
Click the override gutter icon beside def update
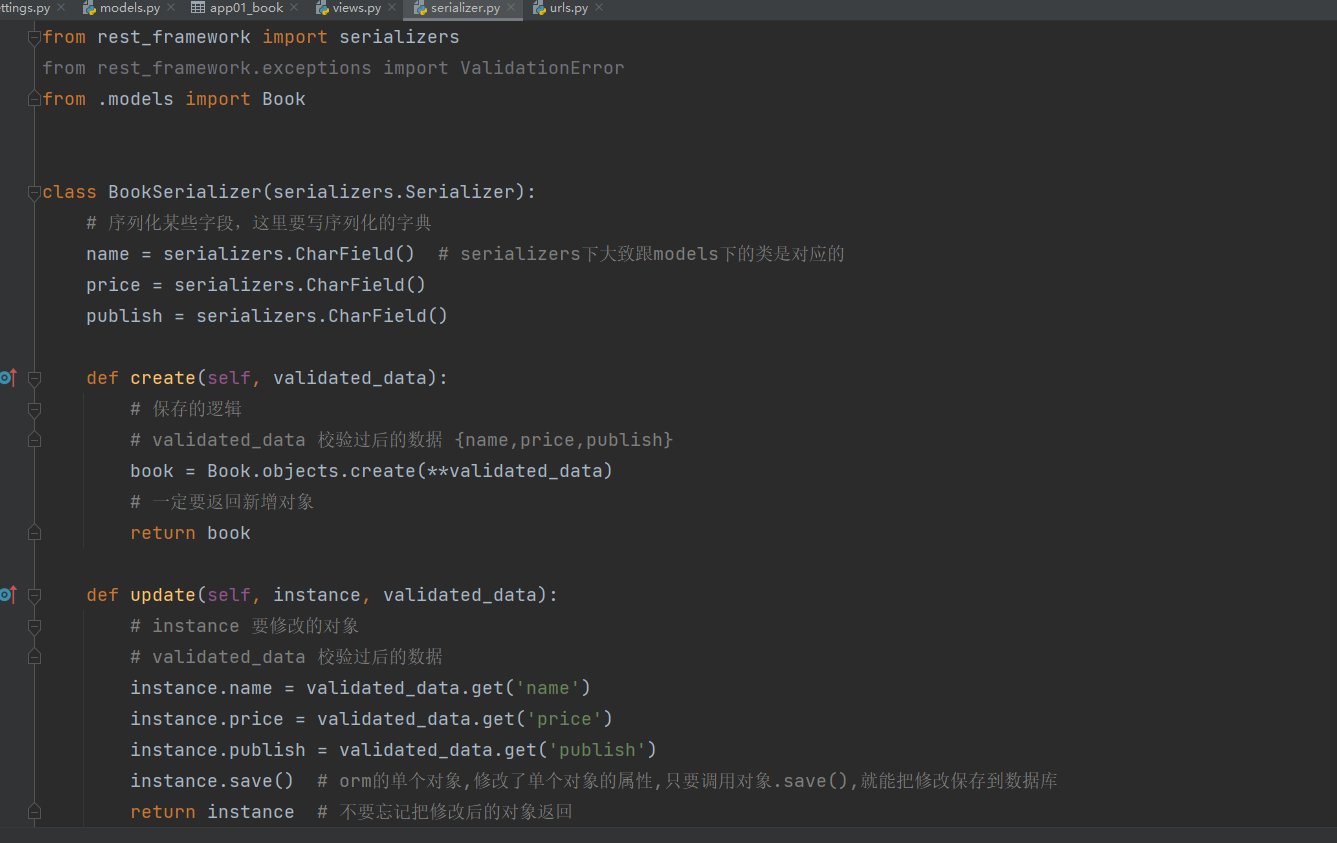pyautogui.click(x=8, y=595)
